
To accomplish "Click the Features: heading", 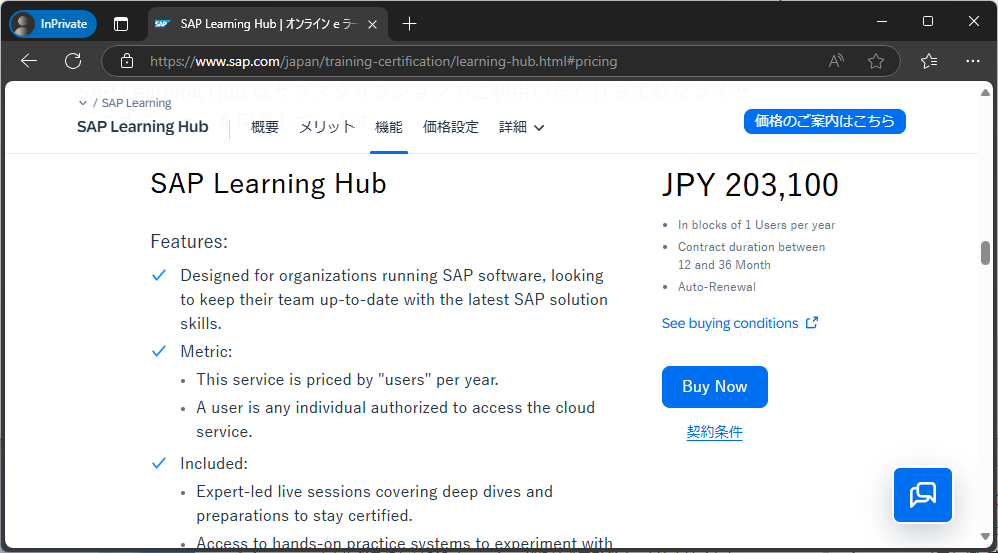I will pos(189,242).
